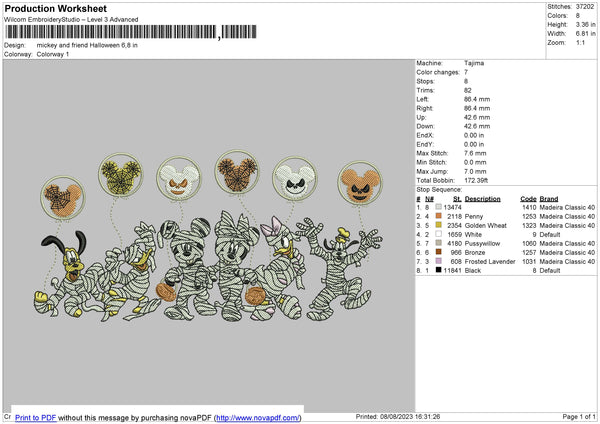
Task: Click the 'Pussywillow' description cell
Action: tap(482, 243)
